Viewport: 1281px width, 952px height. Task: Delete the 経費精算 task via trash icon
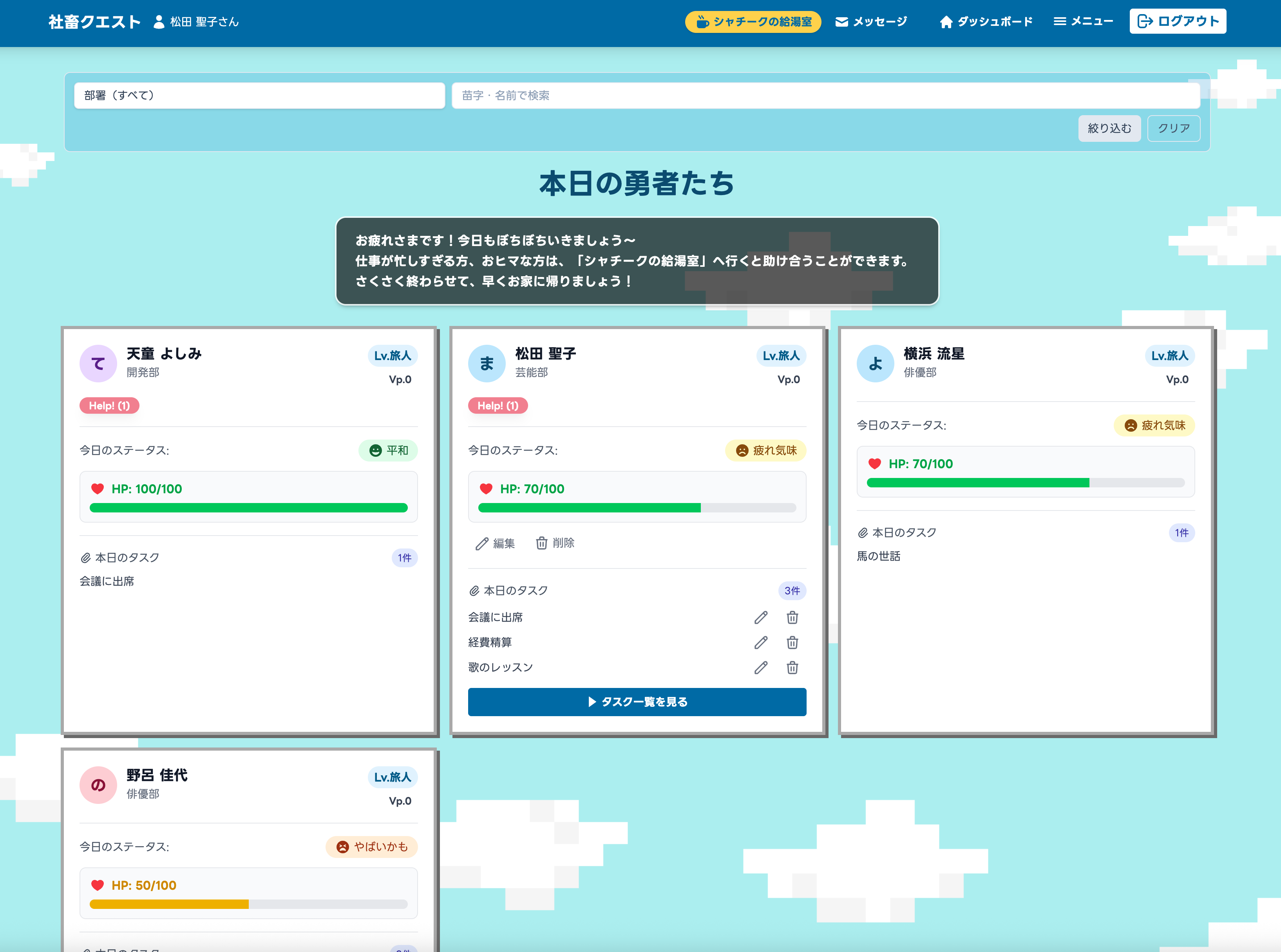[792, 642]
